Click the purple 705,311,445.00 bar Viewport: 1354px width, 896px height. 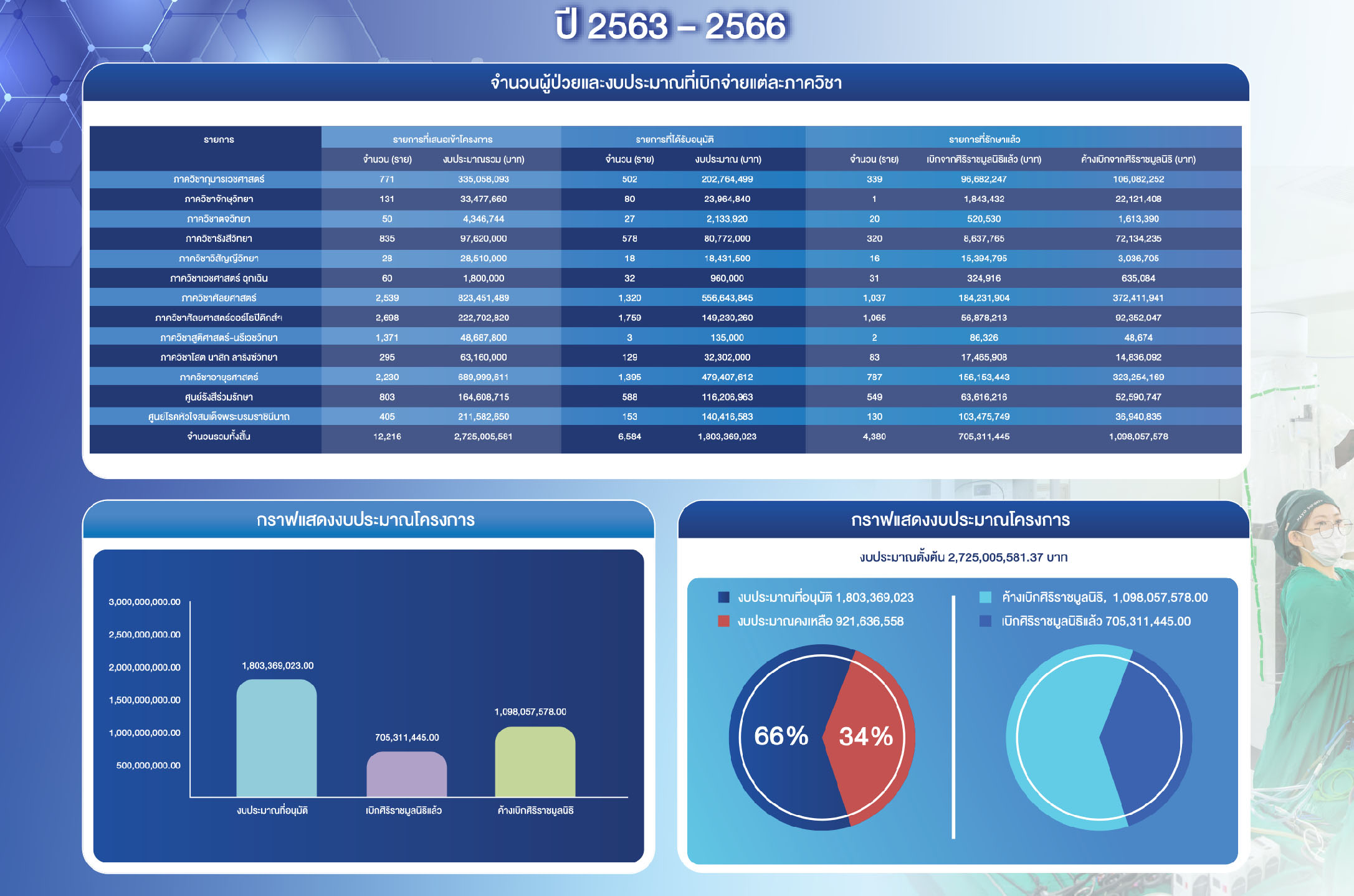(406, 774)
